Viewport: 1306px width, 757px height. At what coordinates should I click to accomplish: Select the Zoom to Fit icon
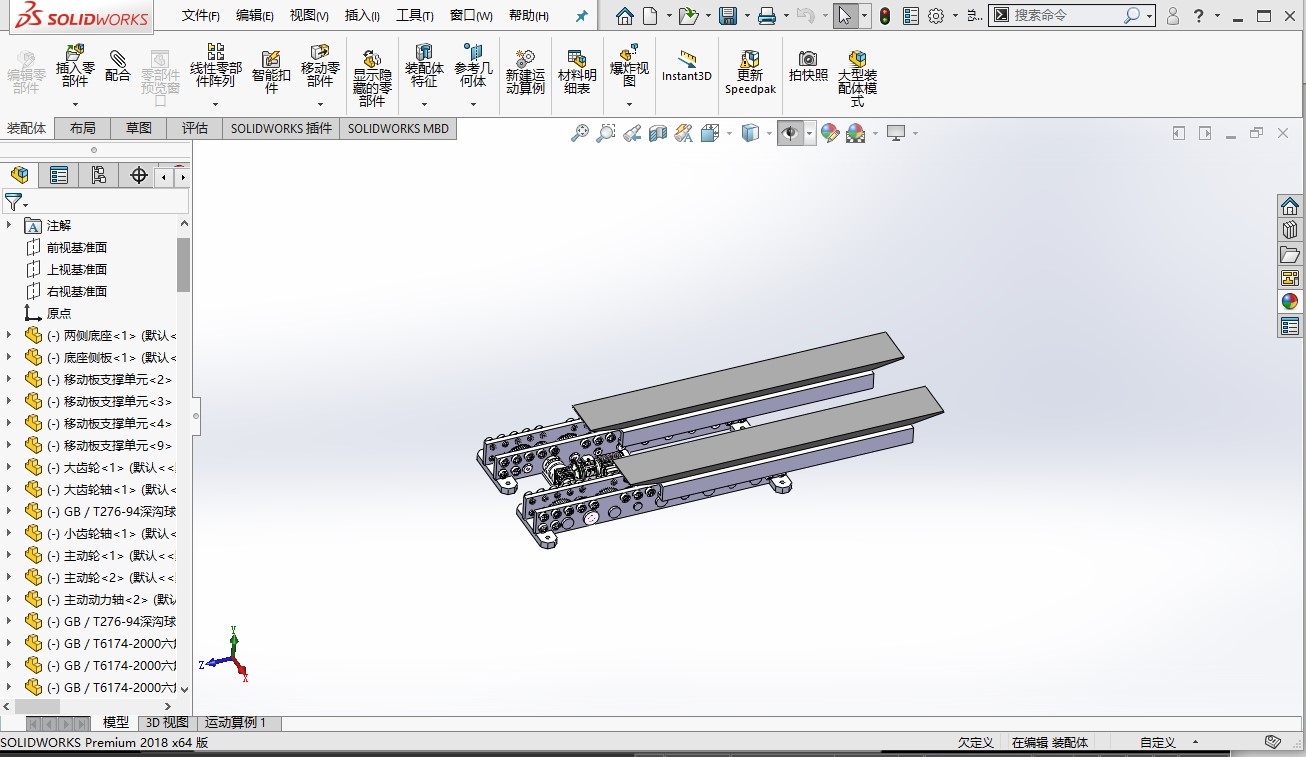(581, 132)
